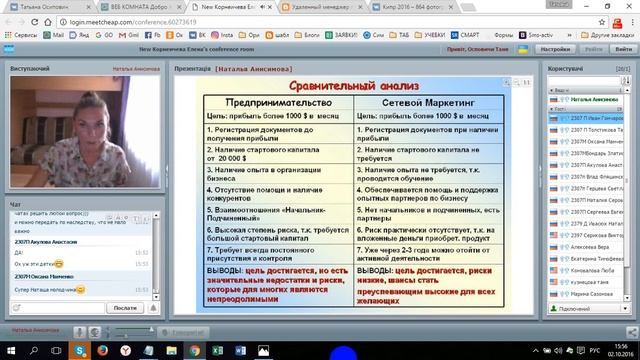Open the ТАБ bookmarks folder
640x360 pixels.
point(399,35)
